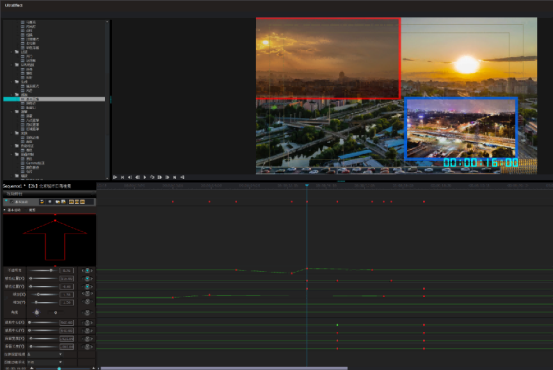Image resolution: width=553 pixels, height=370 pixels.
Task: Select the tree item directly below the highlighted row
Action: pyautogui.click(x=28, y=103)
